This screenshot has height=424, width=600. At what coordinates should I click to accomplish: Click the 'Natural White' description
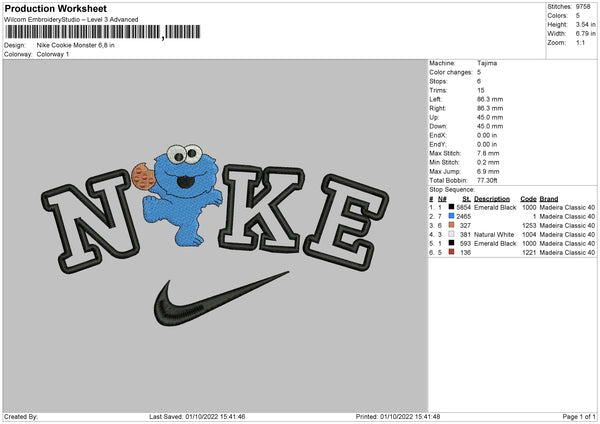pyautogui.click(x=494, y=235)
